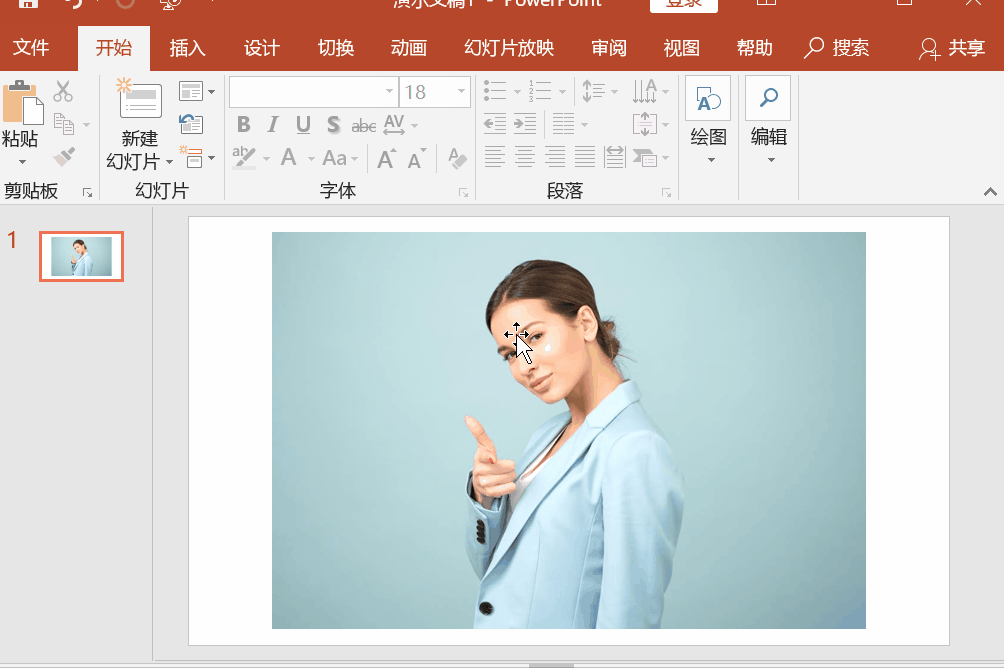This screenshot has width=1004, height=668.
Task: Center the paragraph text
Action: (x=524, y=156)
